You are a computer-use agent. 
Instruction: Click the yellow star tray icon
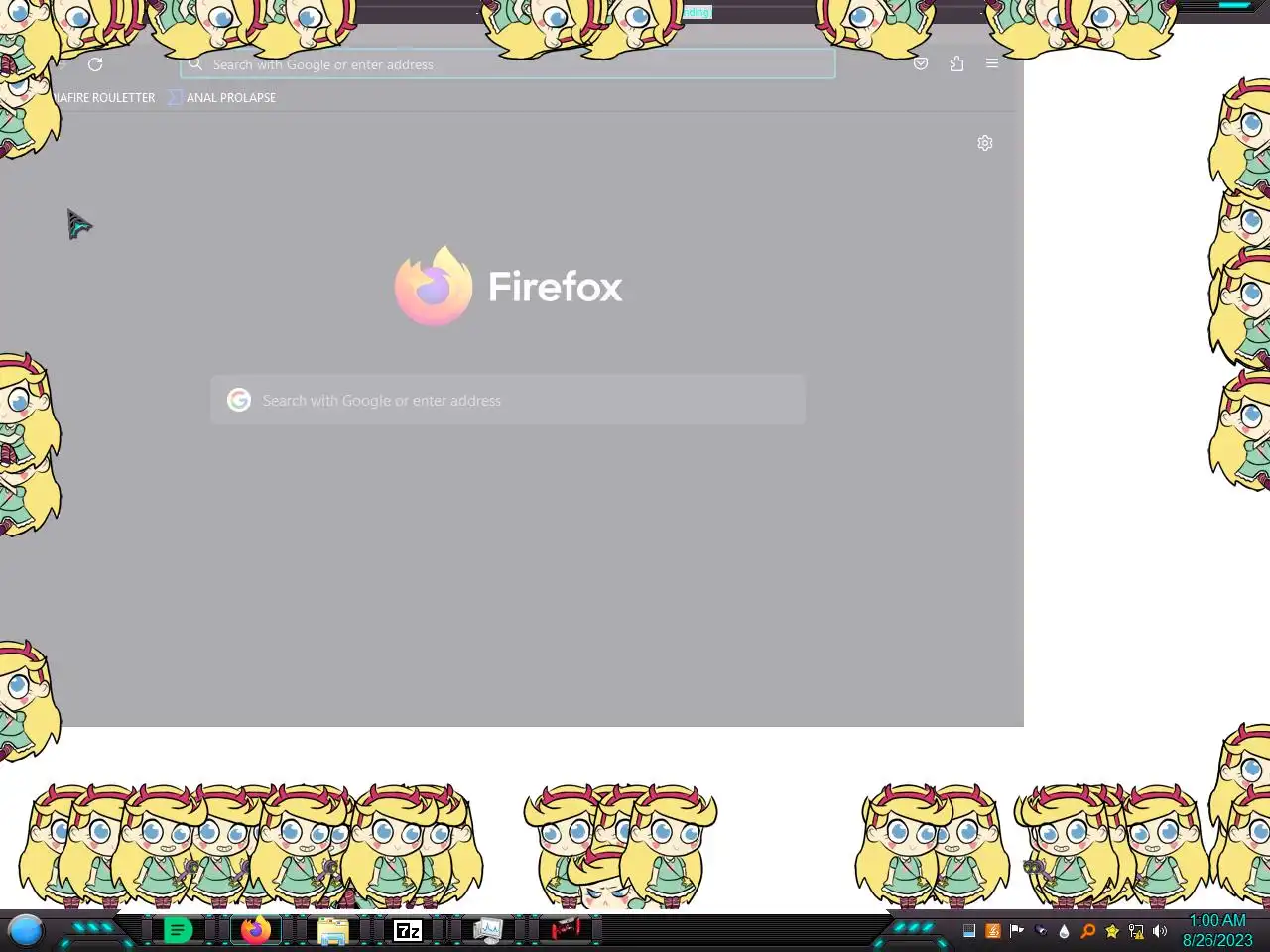click(1112, 931)
